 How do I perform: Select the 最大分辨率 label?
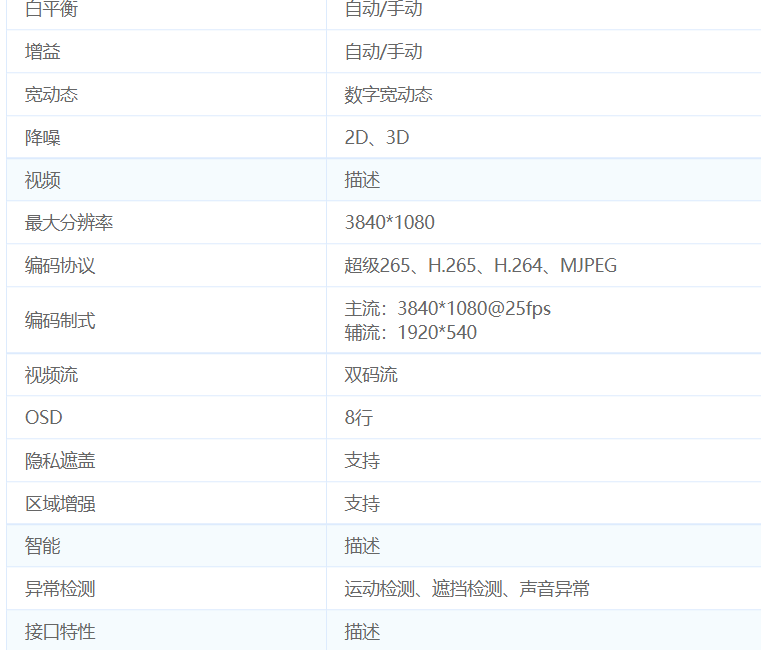(x=69, y=223)
